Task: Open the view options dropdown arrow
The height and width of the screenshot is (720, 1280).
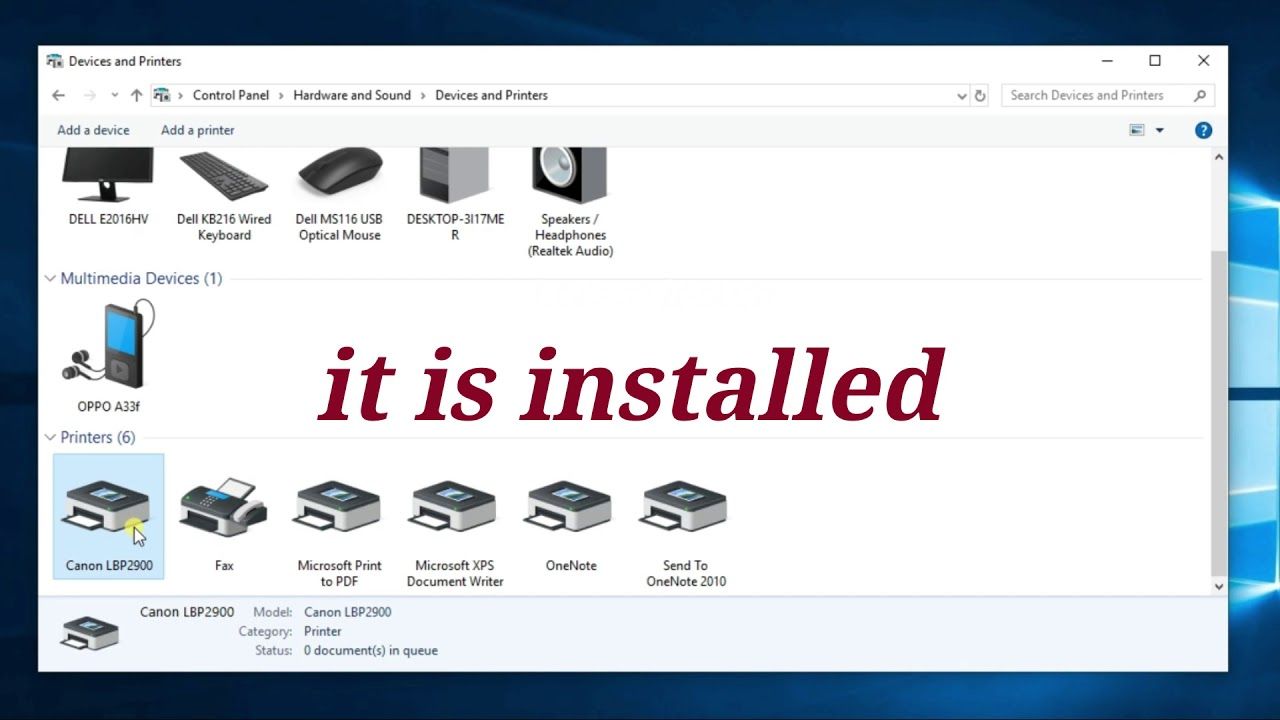Action: coord(1160,130)
